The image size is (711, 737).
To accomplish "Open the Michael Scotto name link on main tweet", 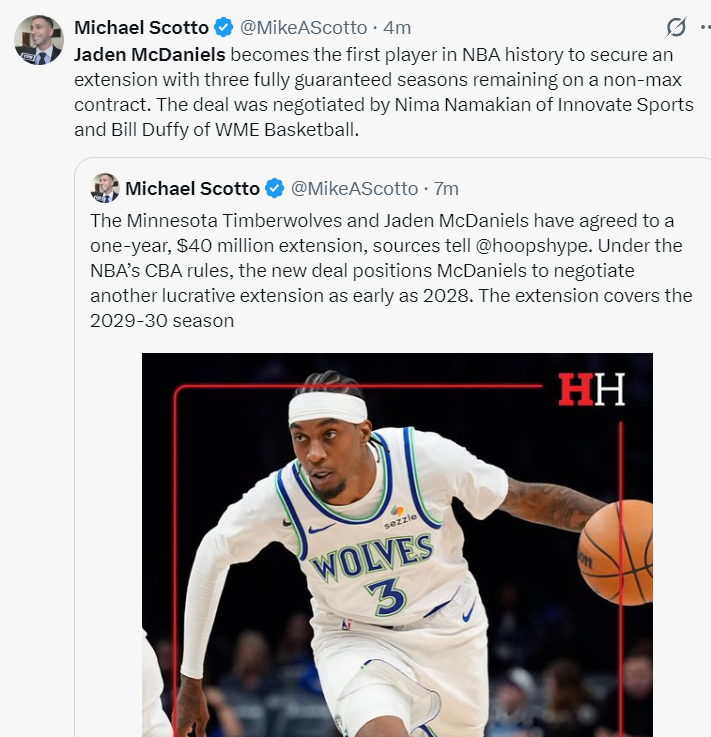I will 141,28.
